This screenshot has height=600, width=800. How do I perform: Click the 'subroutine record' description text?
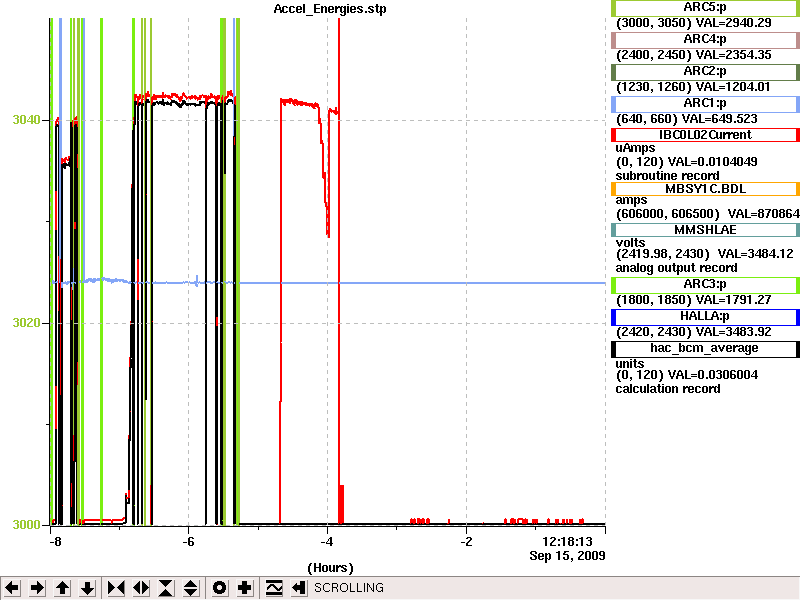pyautogui.click(x=667, y=176)
